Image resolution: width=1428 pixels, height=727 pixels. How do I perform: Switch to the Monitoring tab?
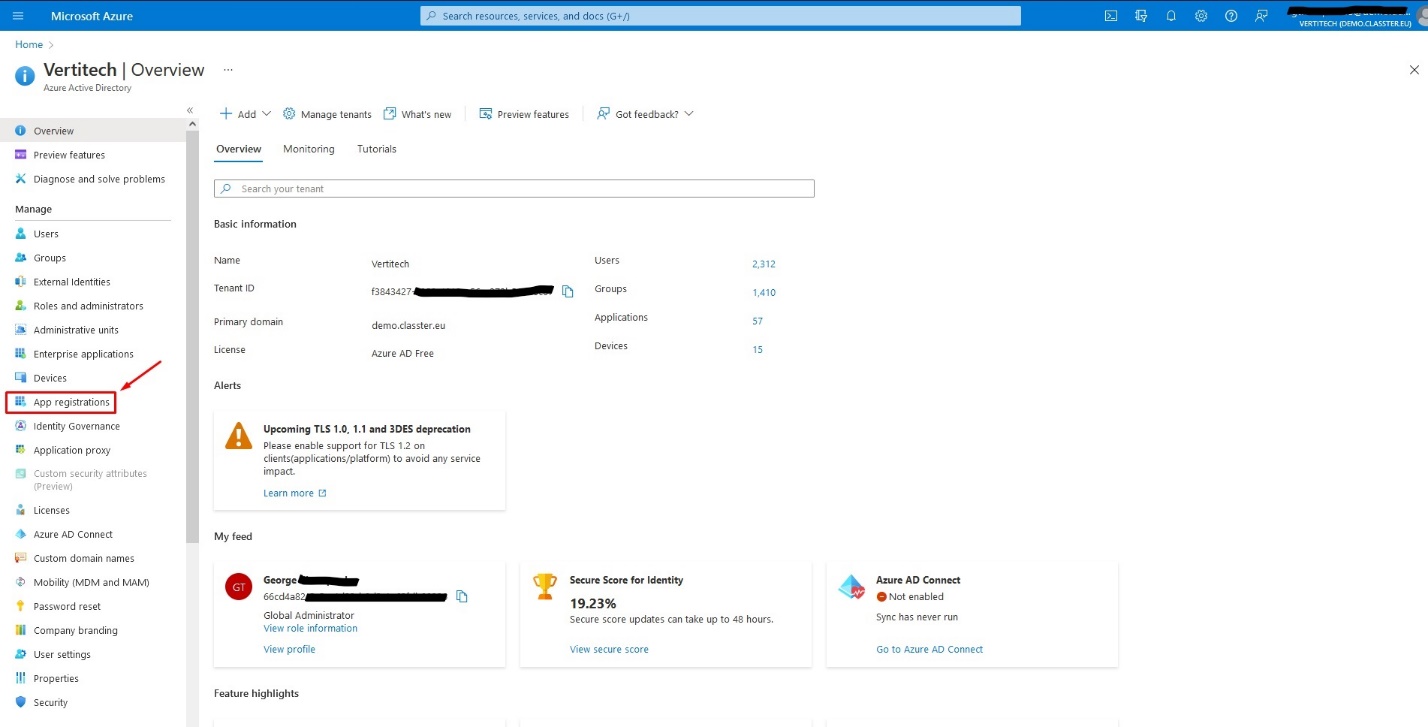309,149
